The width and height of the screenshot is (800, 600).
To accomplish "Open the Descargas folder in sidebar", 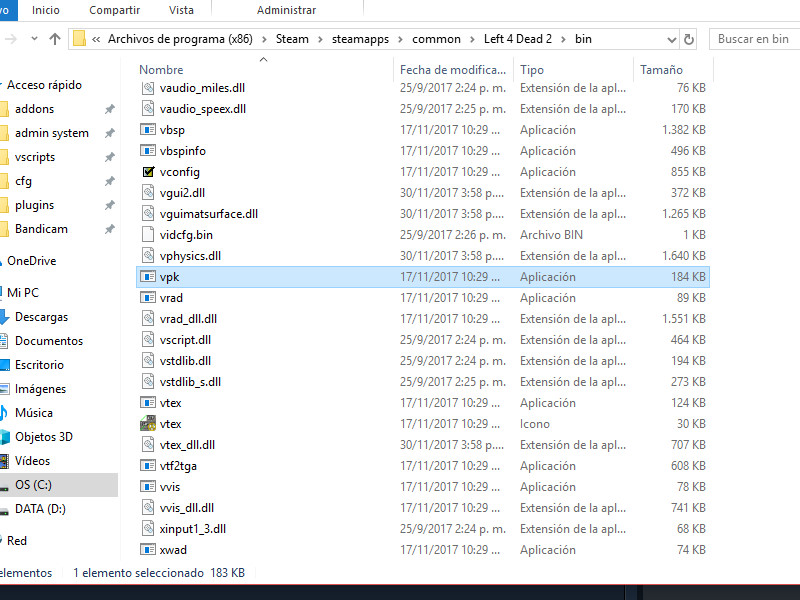I will coord(41,317).
